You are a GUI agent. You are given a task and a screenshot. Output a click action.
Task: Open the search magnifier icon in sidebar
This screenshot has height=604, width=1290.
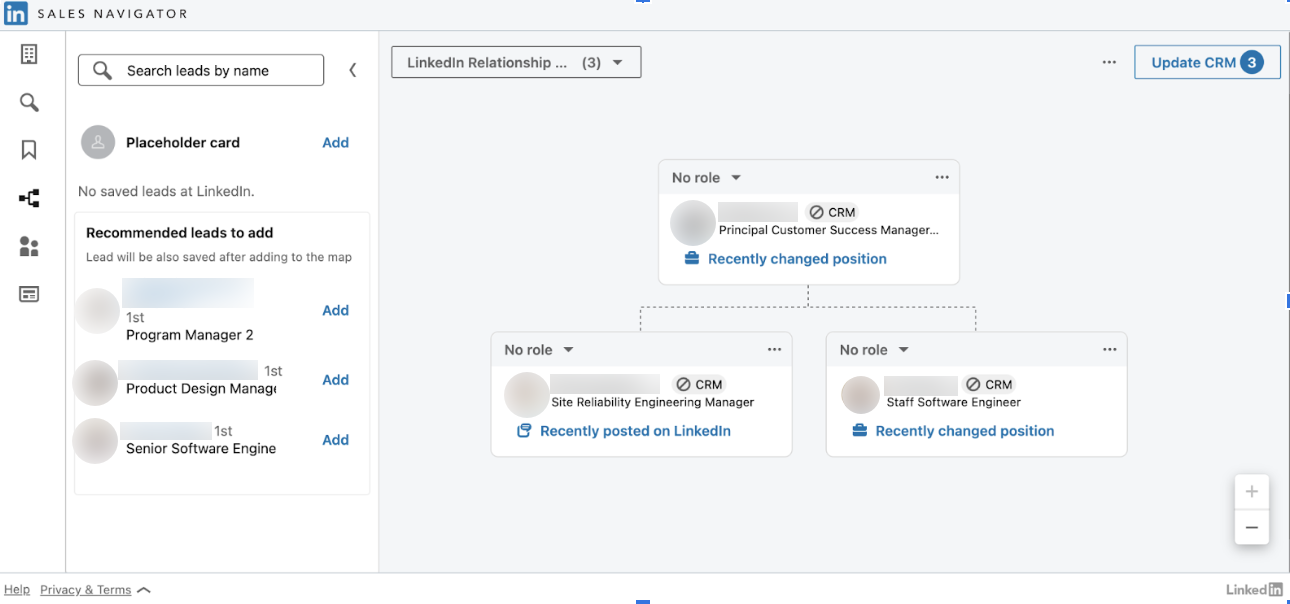[29, 102]
